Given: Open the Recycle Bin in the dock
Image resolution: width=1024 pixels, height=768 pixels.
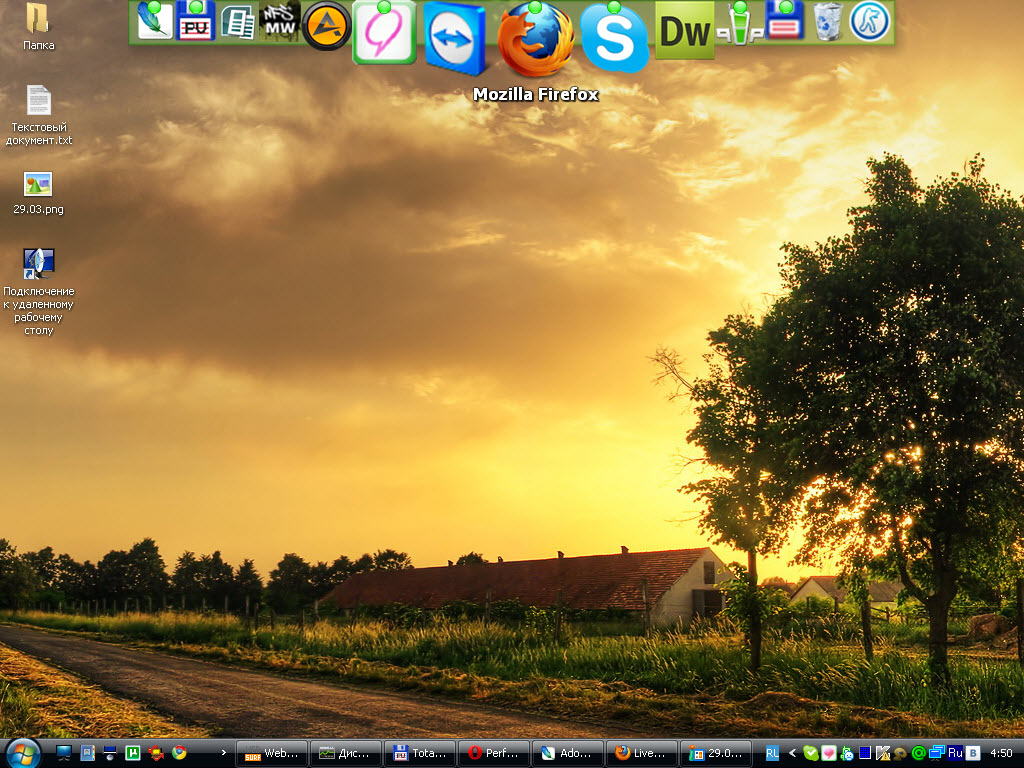Looking at the screenshot, I should [x=828, y=22].
